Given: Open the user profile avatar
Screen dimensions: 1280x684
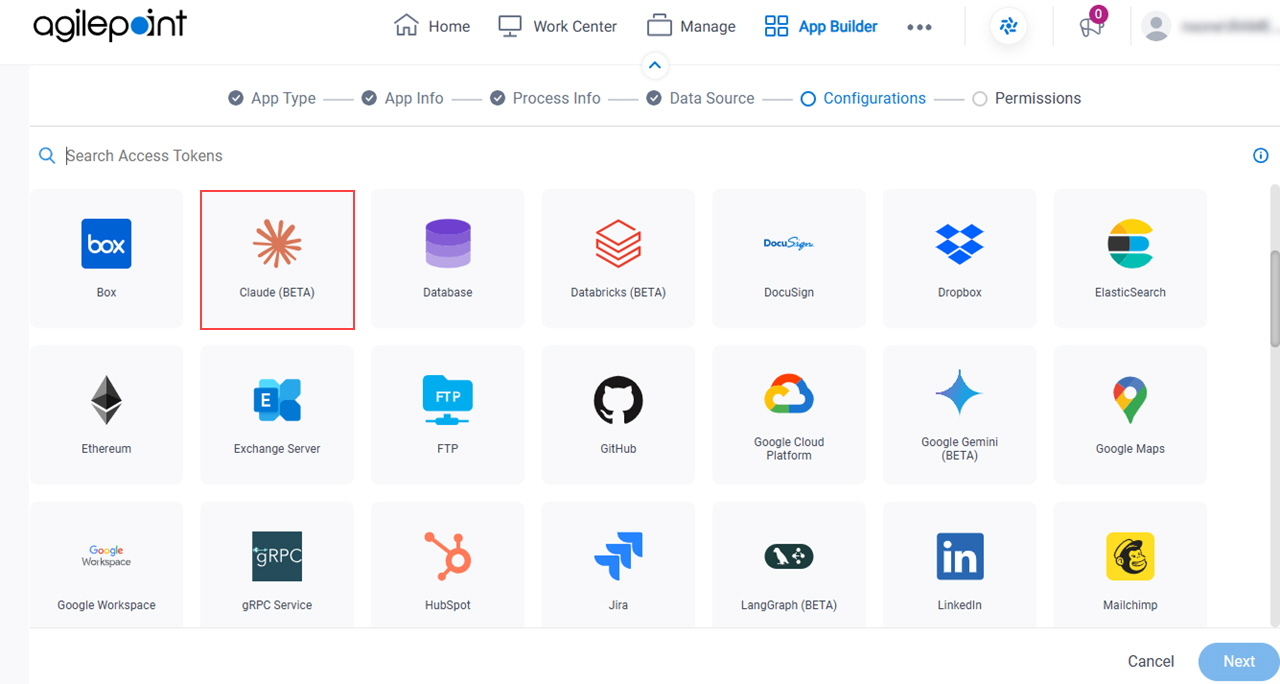Looking at the screenshot, I should click(x=1156, y=27).
